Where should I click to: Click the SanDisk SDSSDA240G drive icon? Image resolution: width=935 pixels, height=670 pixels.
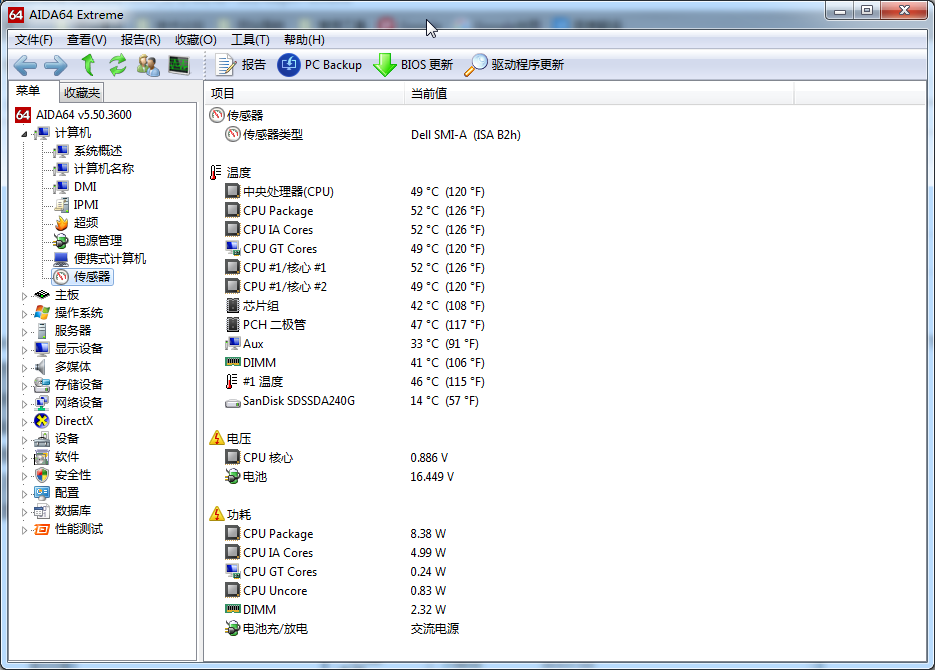pos(233,403)
